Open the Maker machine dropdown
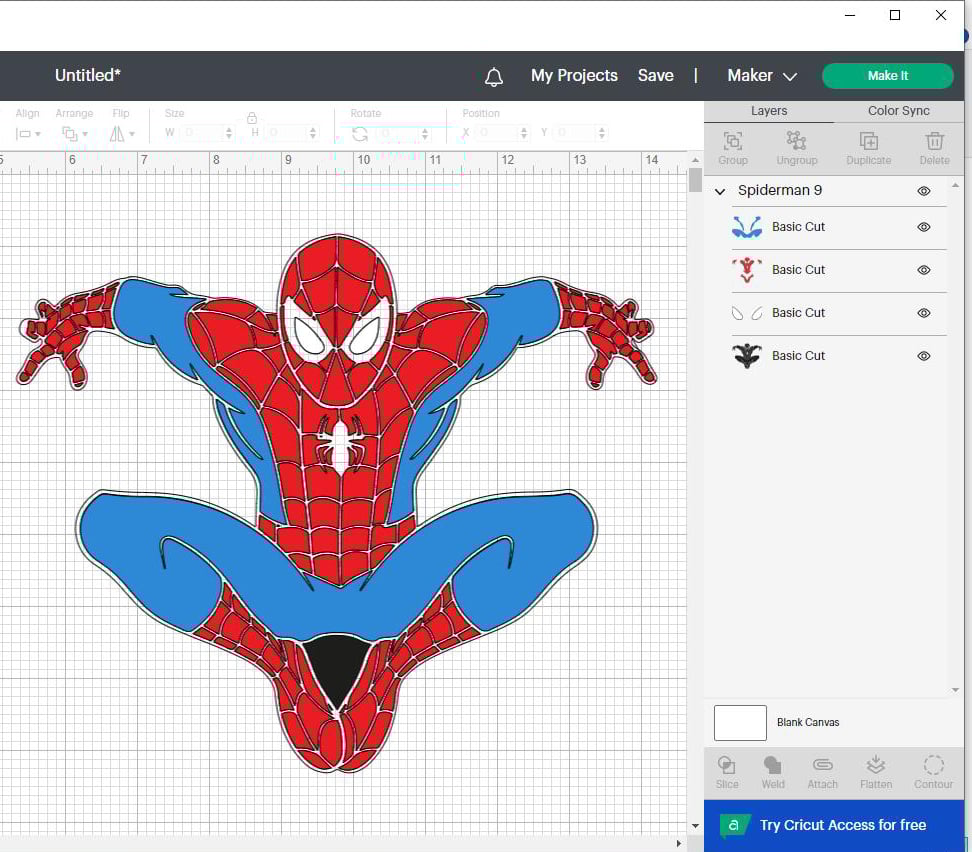972x852 pixels. (x=762, y=76)
